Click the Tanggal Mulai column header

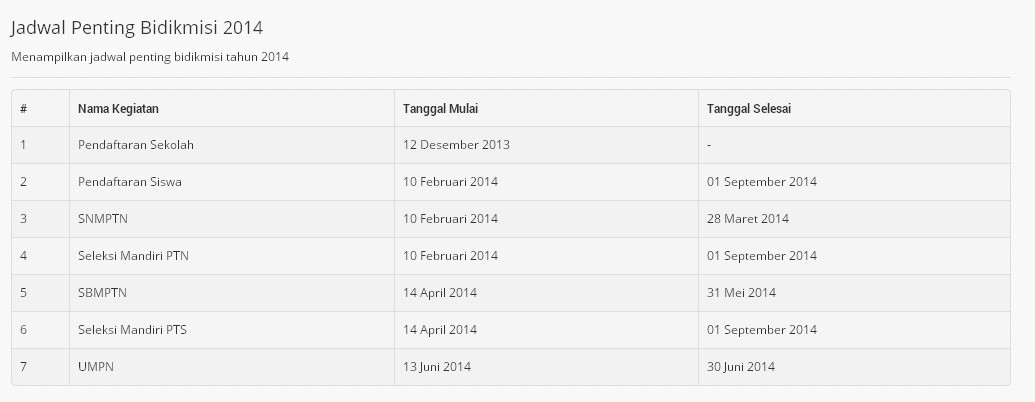click(x=440, y=109)
